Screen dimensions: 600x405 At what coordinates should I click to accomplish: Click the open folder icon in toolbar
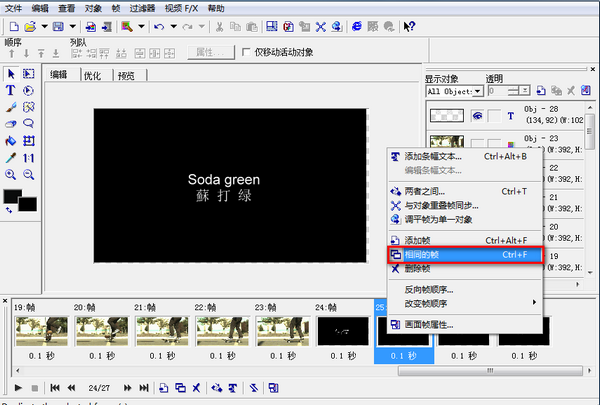tap(30, 26)
